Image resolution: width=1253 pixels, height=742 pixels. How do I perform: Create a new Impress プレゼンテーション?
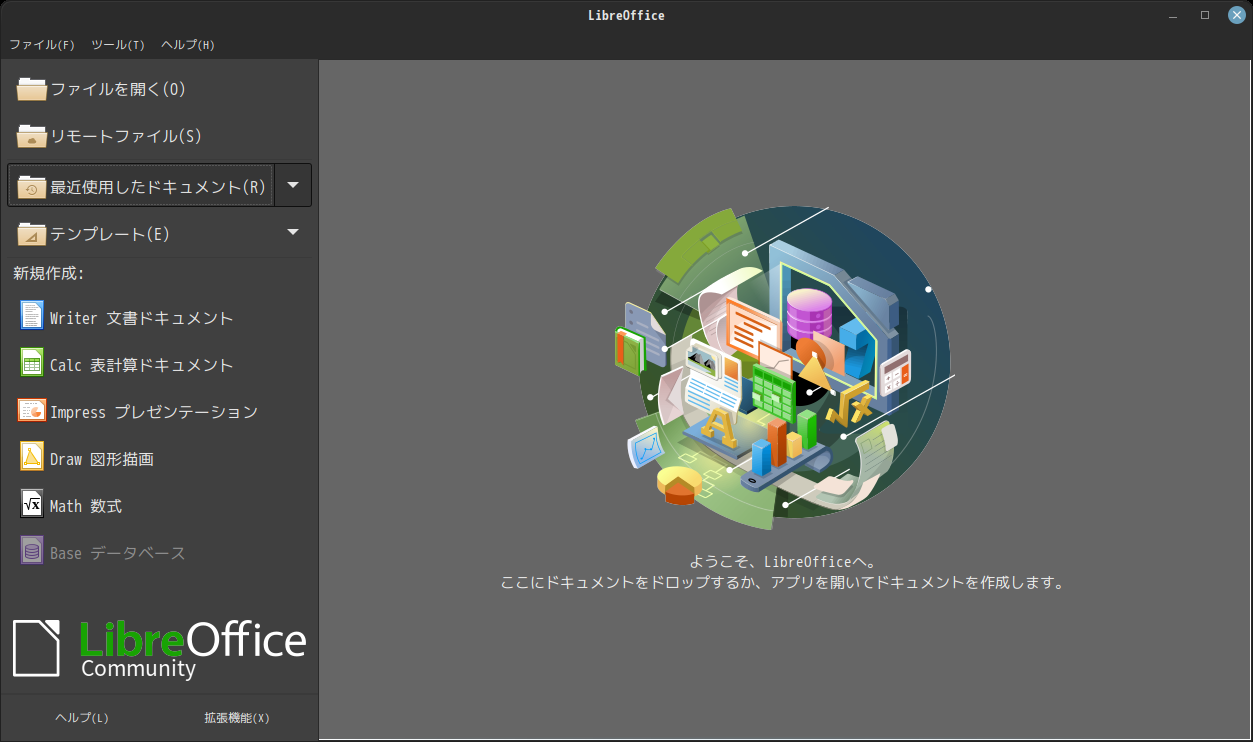pos(160,411)
